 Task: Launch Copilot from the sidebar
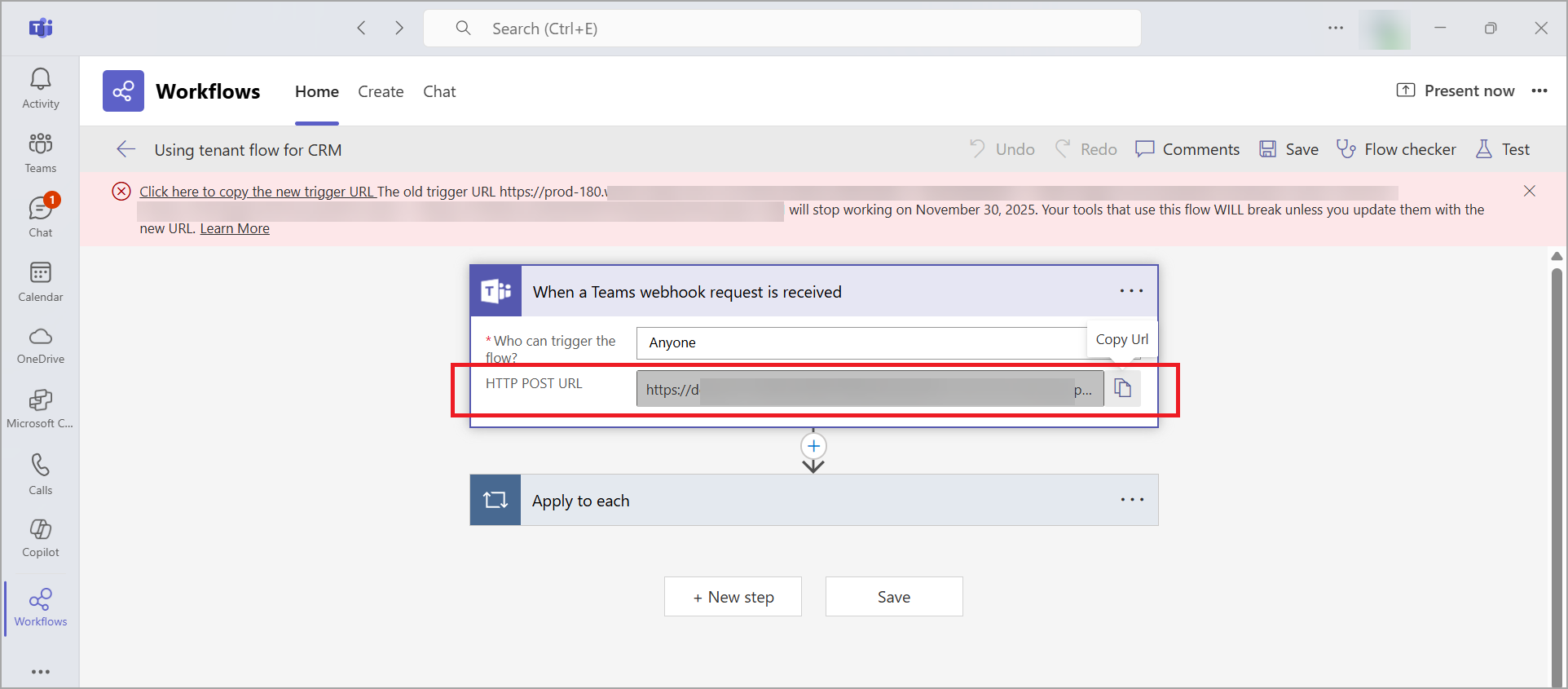coord(41,538)
